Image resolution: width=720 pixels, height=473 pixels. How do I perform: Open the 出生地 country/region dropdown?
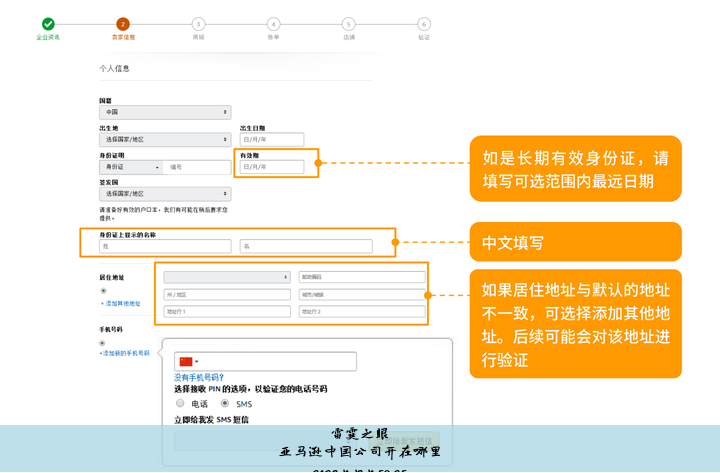pos(165,139)
